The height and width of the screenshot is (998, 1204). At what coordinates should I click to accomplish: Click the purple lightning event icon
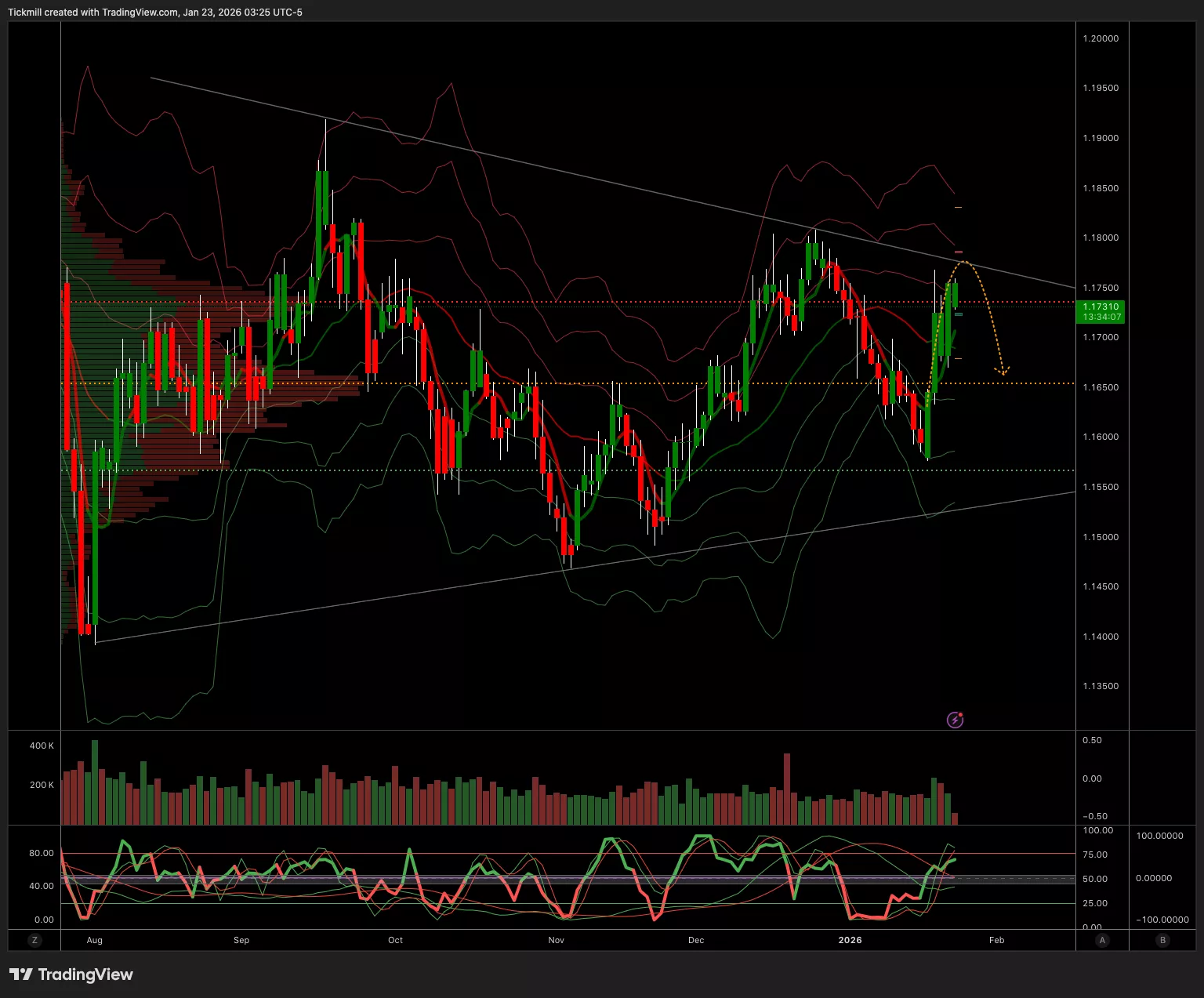pos(955,719)
